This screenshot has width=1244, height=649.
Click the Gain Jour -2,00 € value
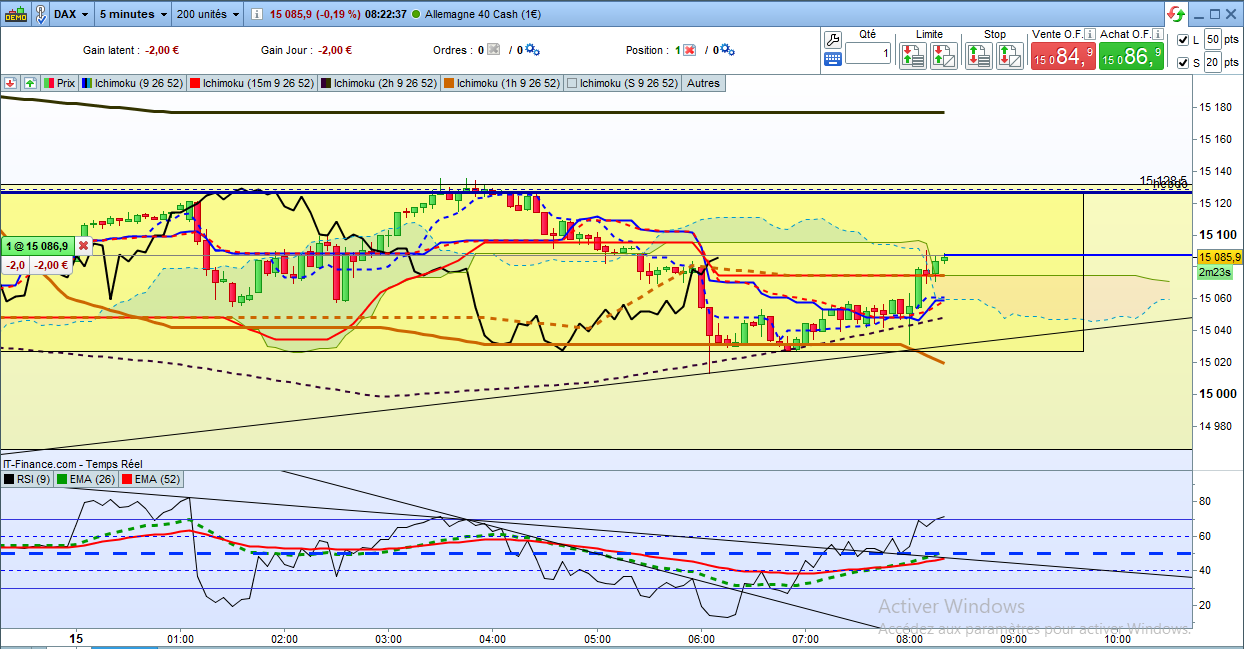[x=334, y=50]
